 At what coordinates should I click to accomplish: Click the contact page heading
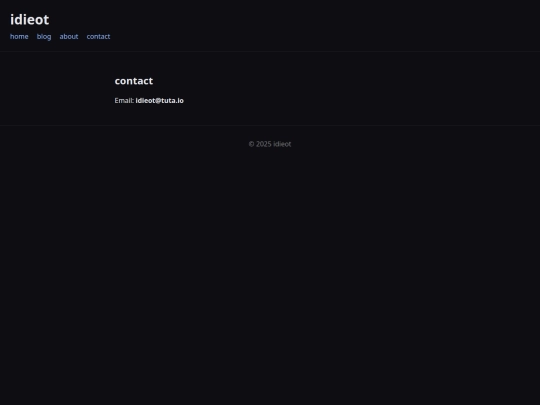click(134, 81)
